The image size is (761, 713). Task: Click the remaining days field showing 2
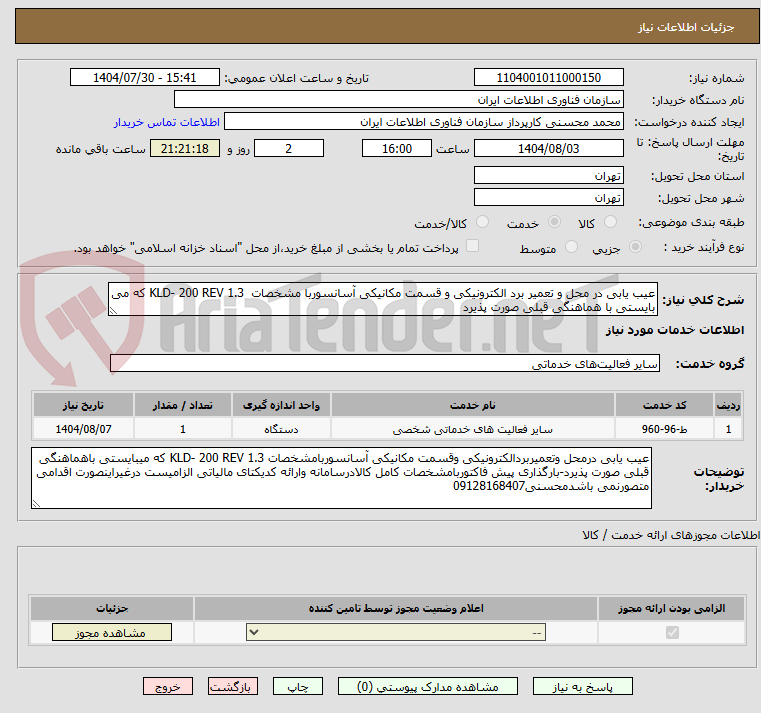(289, 149)
